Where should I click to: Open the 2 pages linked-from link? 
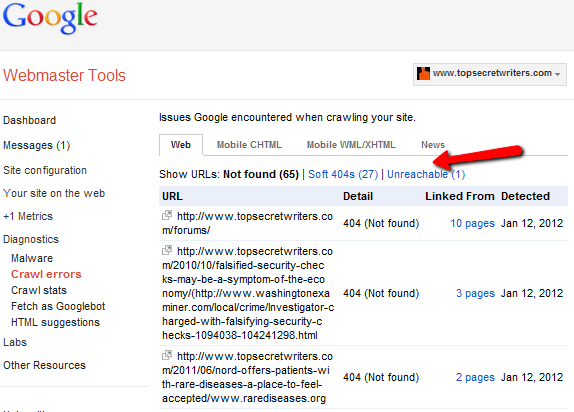pos(475,377)
